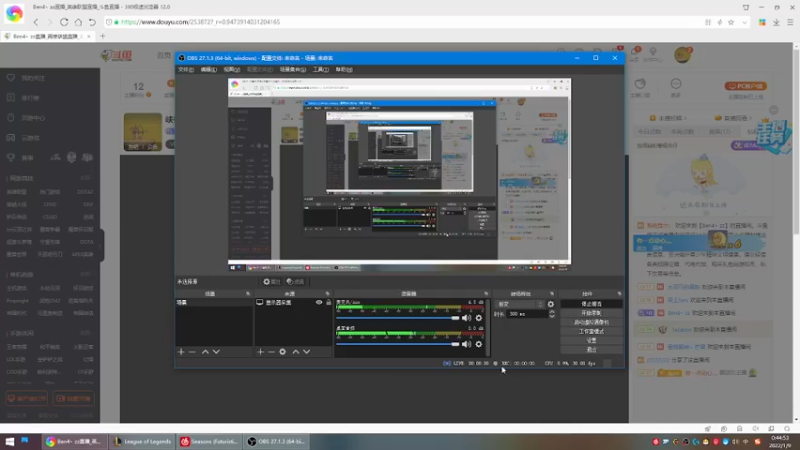800x450 pixels.
Task: Move selected source up with arrow icon
Action: [295, 352]
